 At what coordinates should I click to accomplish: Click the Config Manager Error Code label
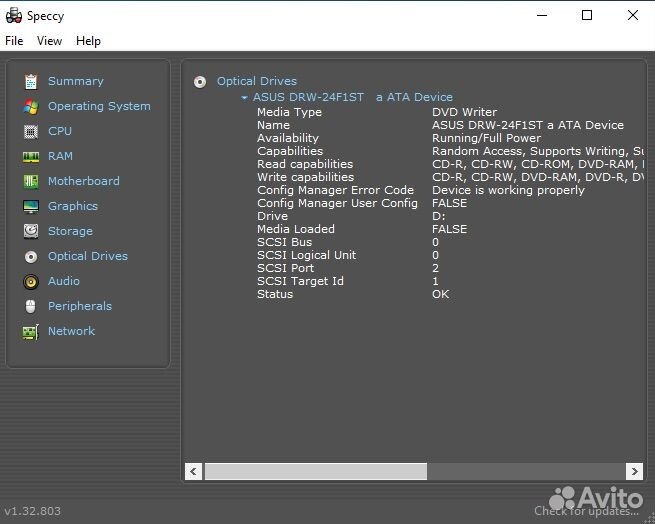click(x=335, y=190)
